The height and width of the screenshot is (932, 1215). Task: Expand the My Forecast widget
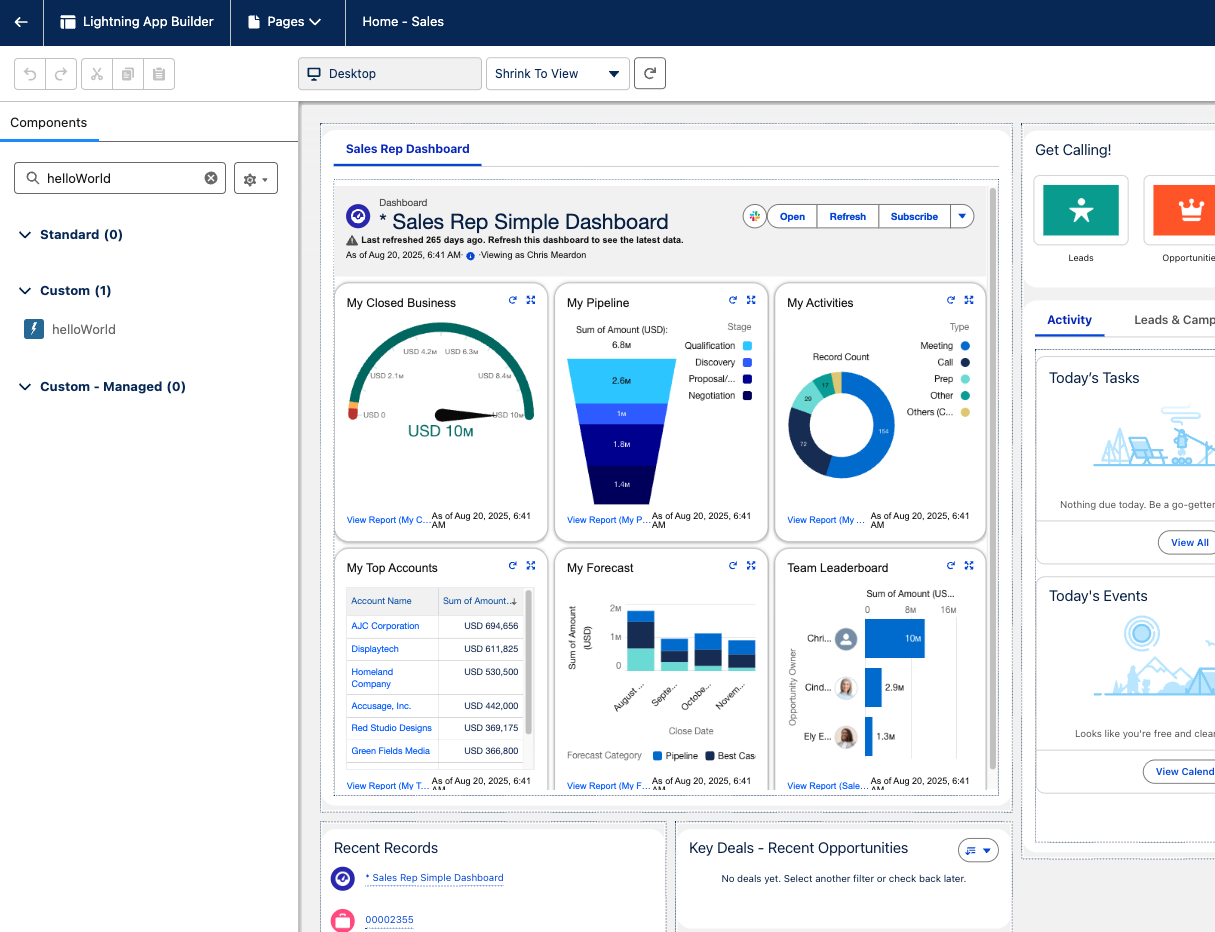(x=751, y=565)
